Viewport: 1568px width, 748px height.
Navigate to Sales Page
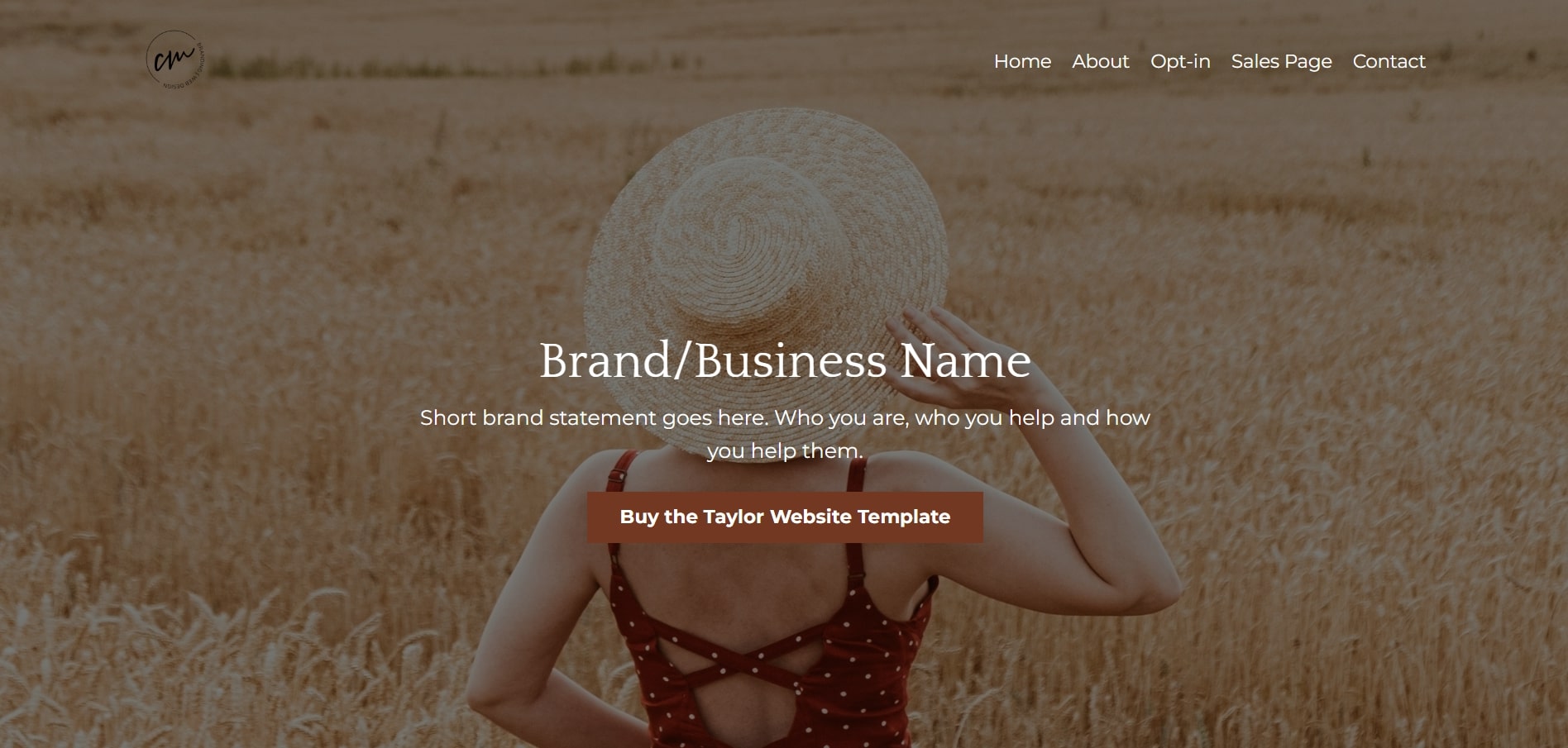tap(1281, 62)
